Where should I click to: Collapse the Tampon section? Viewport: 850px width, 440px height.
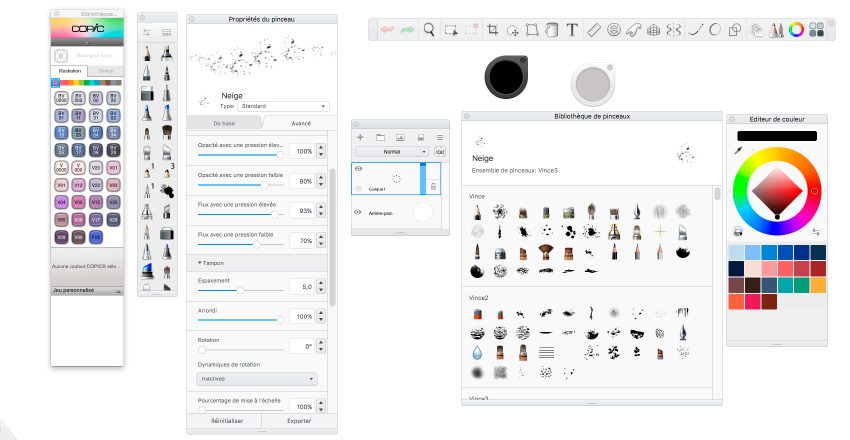[211, 263]
